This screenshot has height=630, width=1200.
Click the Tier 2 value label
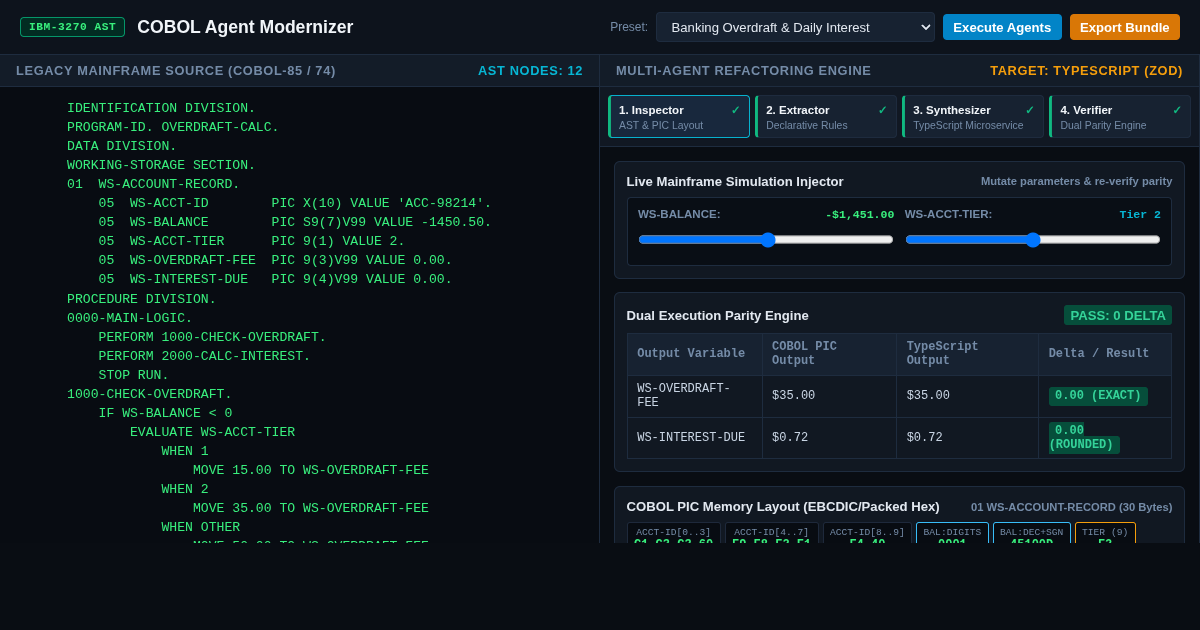(x=1140, y=215)
